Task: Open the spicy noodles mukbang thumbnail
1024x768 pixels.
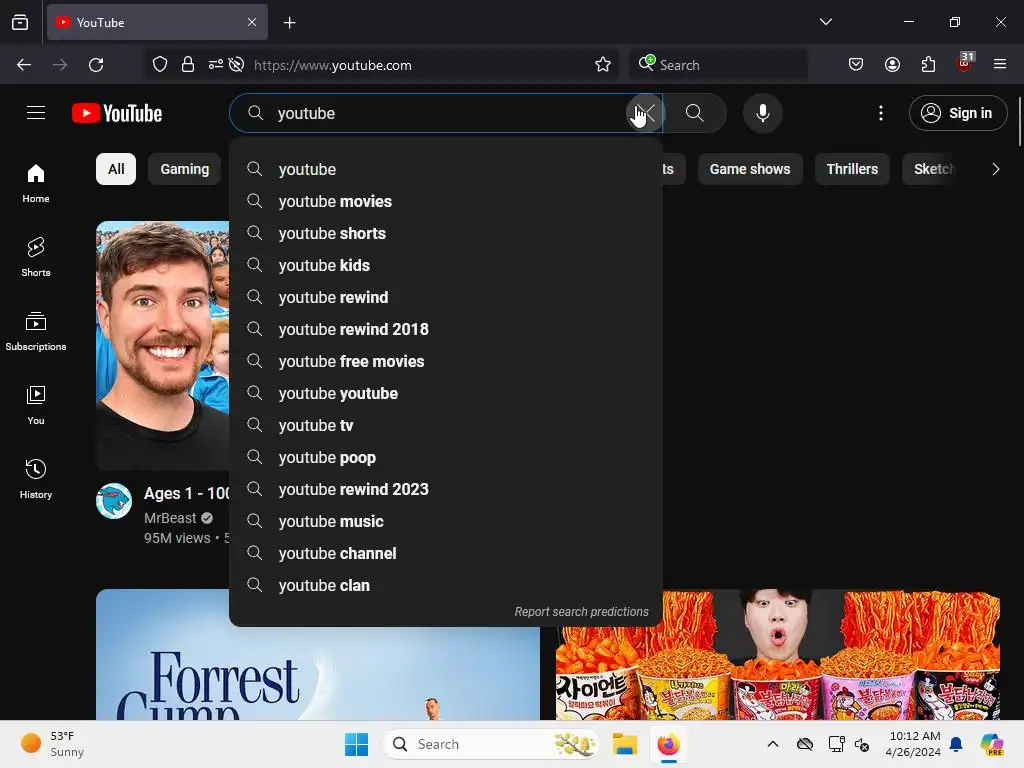Action: (x=777, y=654)
